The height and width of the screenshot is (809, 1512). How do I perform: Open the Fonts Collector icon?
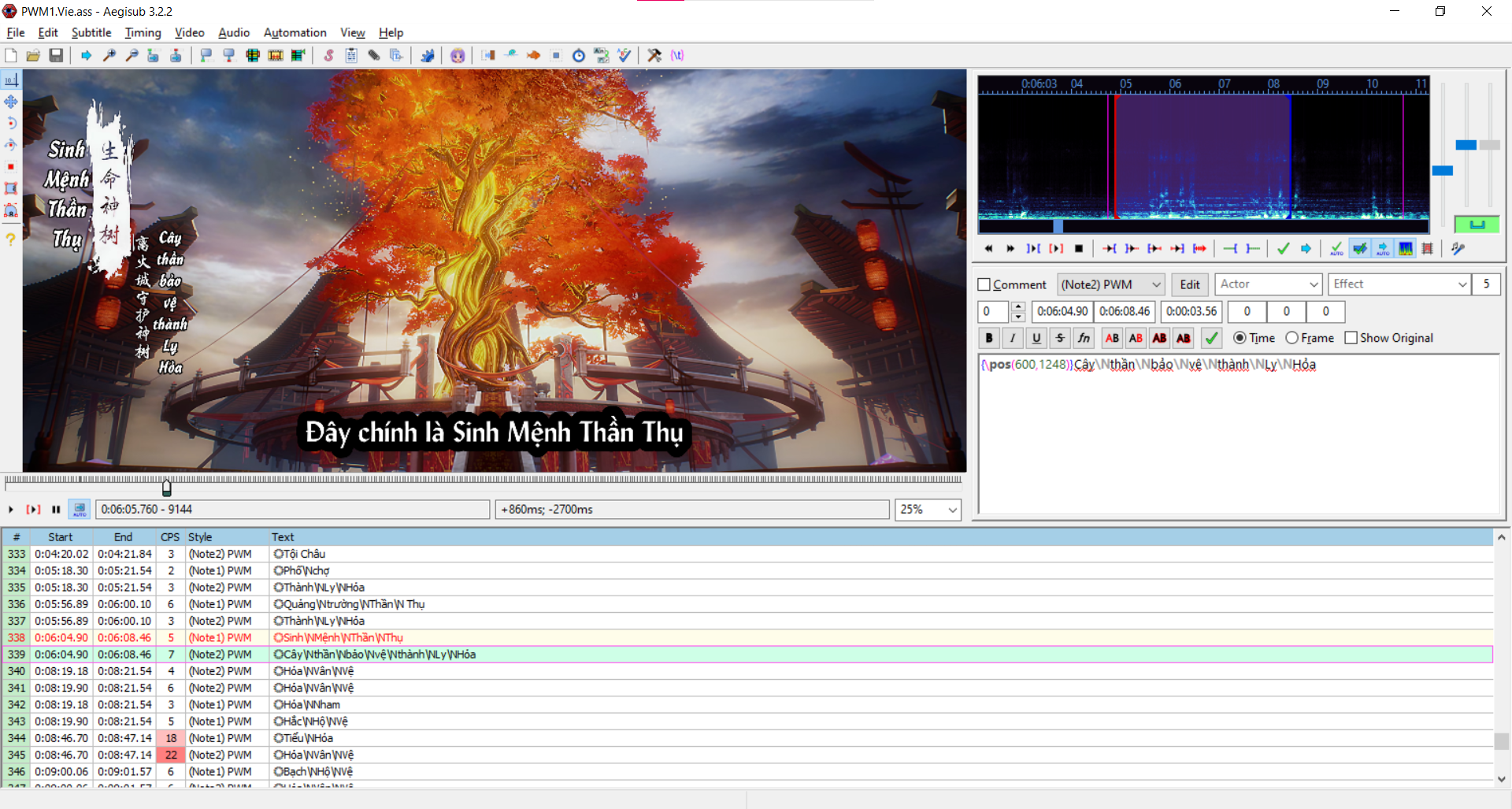(396, 55)
